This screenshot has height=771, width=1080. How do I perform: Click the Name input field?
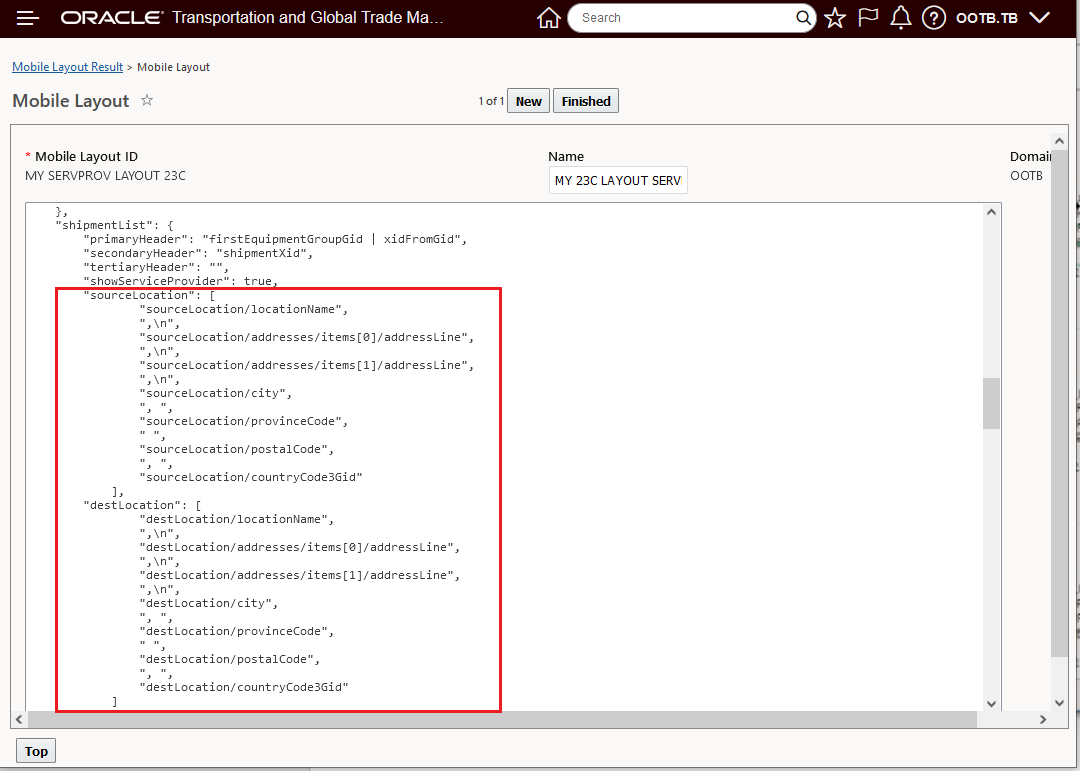click(x=618, y=181)
